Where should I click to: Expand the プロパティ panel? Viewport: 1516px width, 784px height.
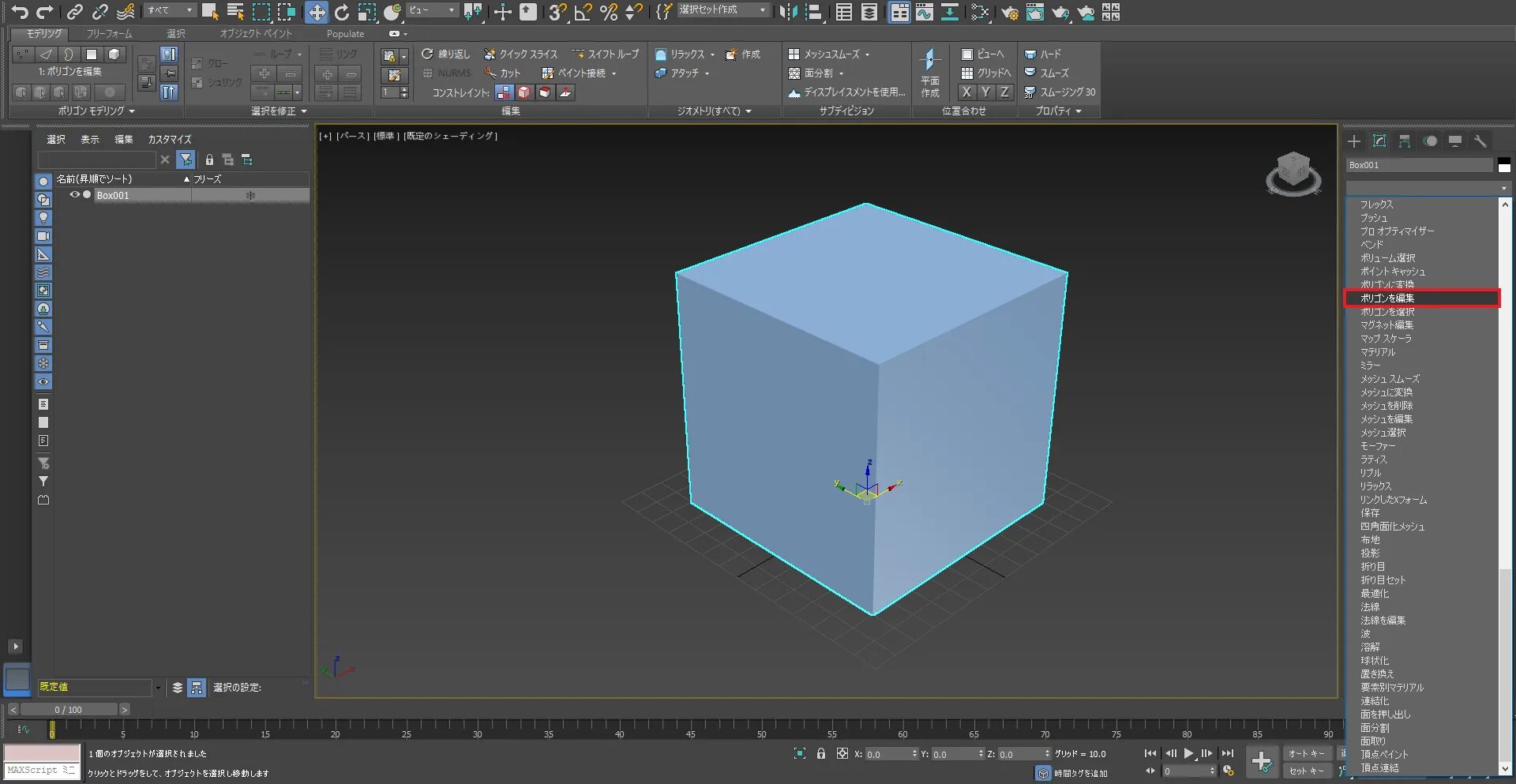coord(1059,111)
